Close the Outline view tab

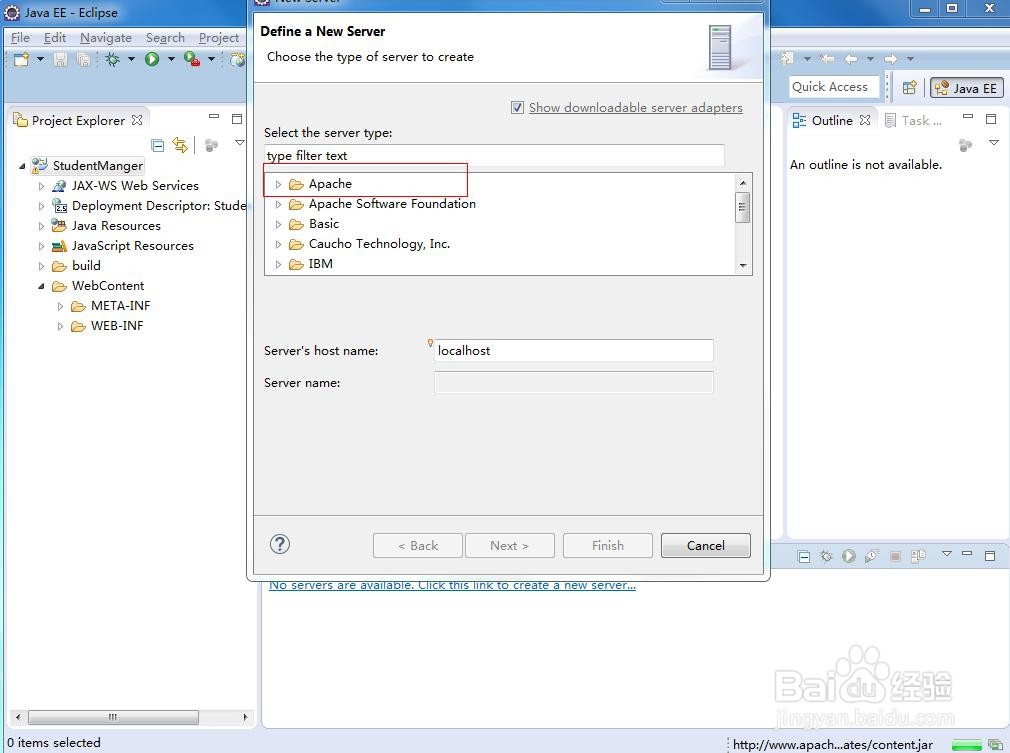[x=865, y=120]
